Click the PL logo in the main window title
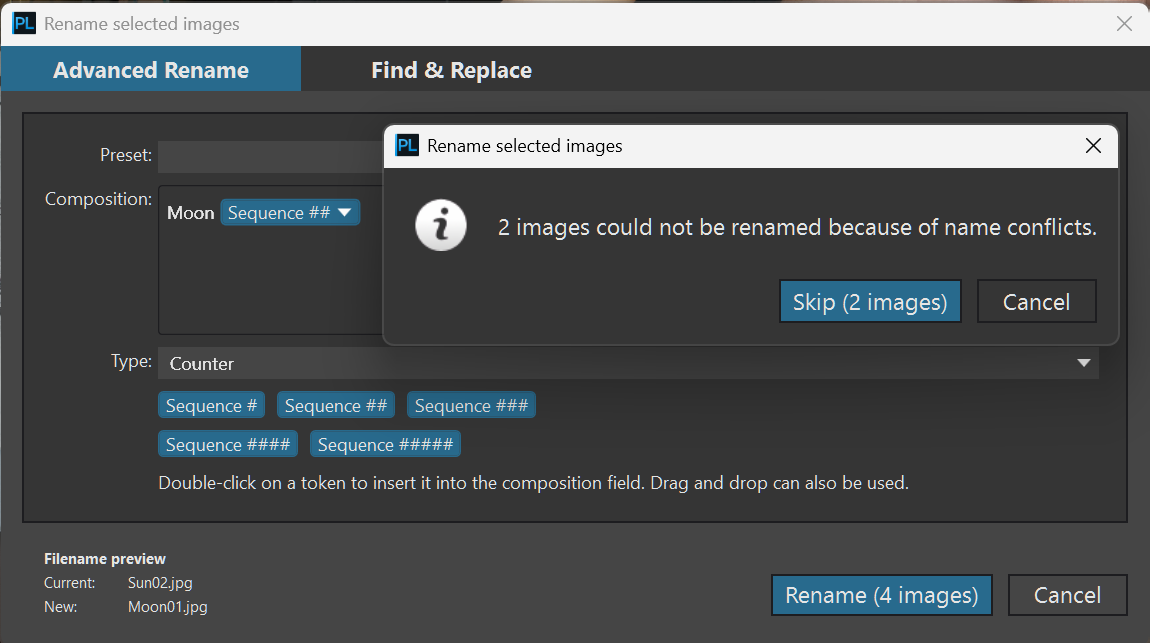 (25, 24)
